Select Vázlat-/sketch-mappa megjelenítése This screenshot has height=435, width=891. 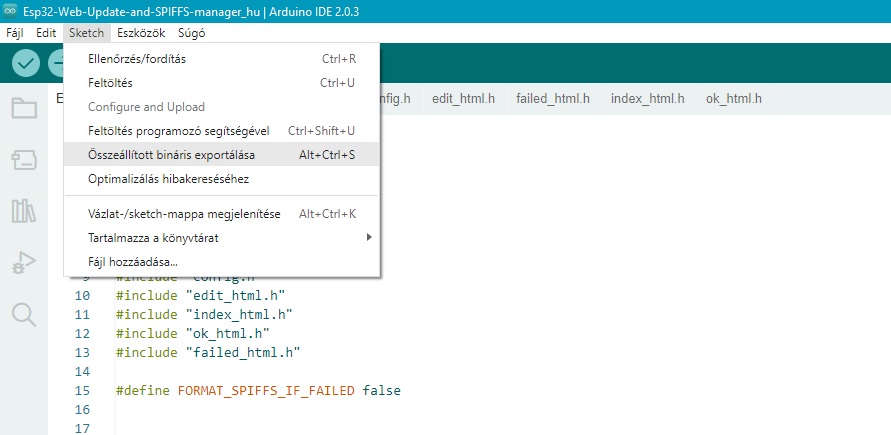(222, 214)
